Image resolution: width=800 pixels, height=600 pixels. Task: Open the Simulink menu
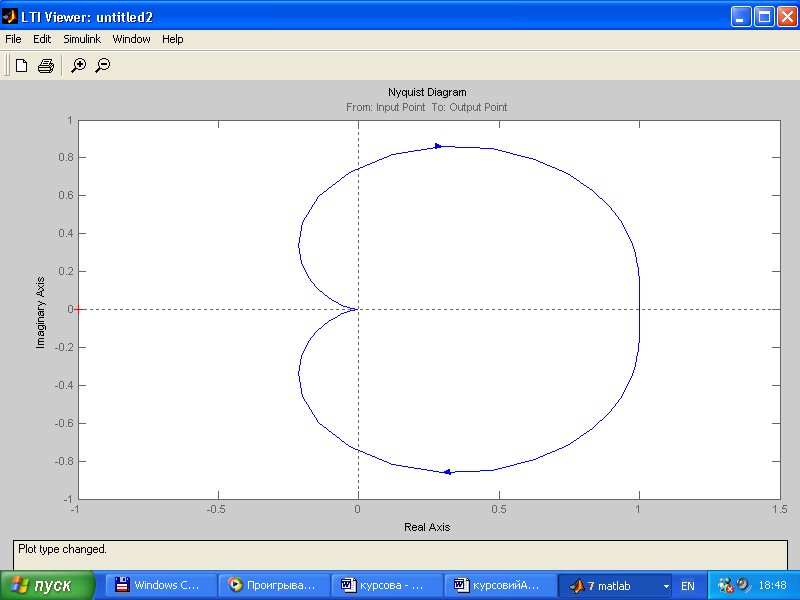82,39
